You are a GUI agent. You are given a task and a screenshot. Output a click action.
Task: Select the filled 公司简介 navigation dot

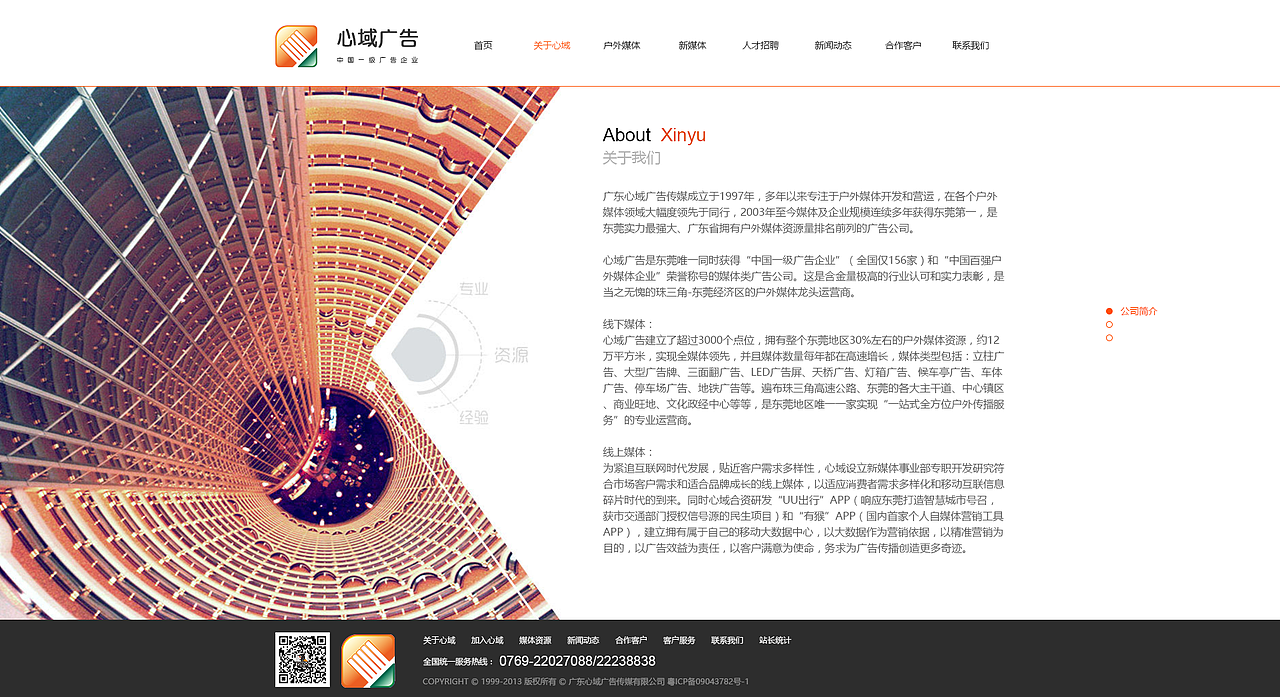click(1109, 311)
